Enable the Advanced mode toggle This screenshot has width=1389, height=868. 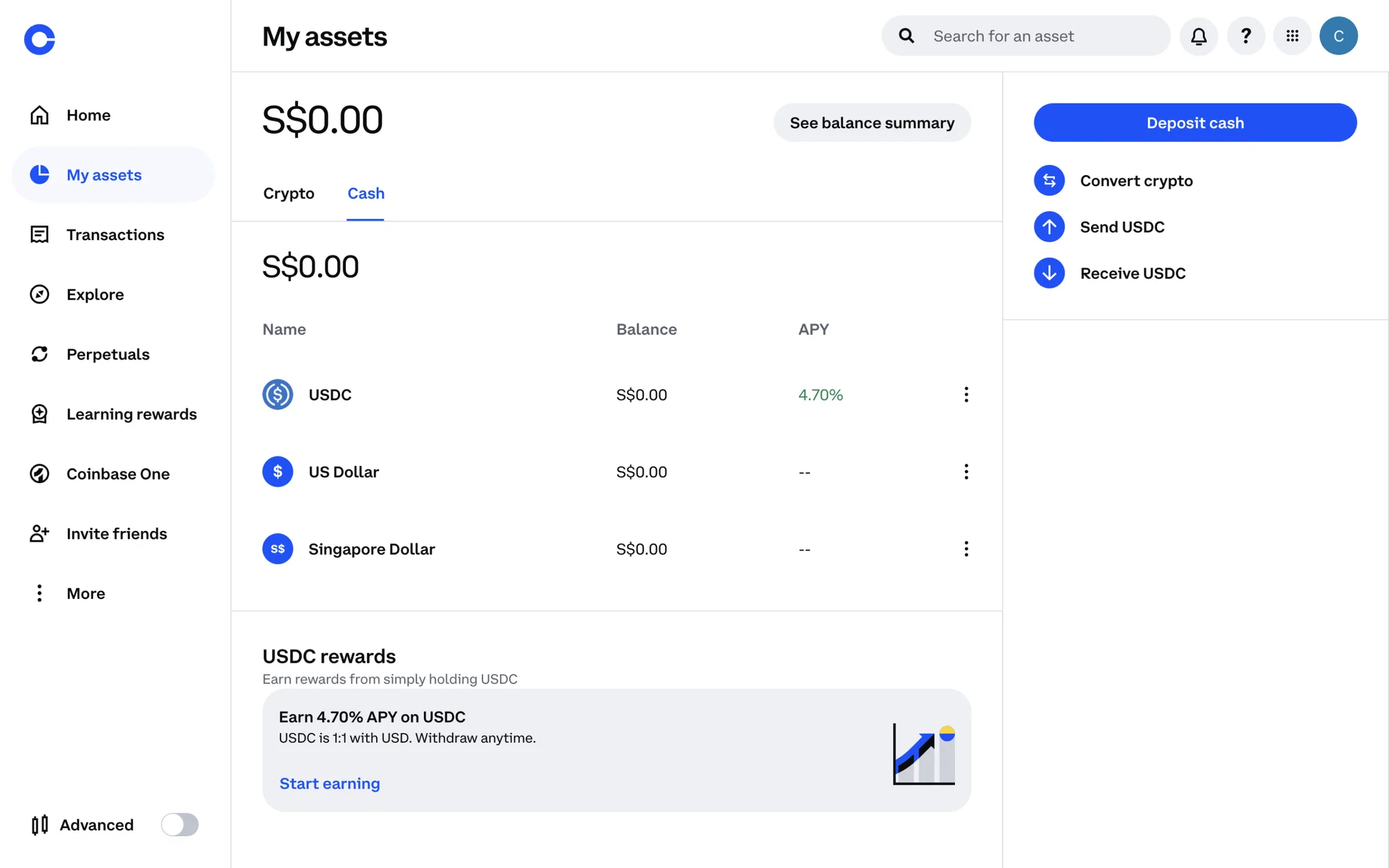[179, 825]
